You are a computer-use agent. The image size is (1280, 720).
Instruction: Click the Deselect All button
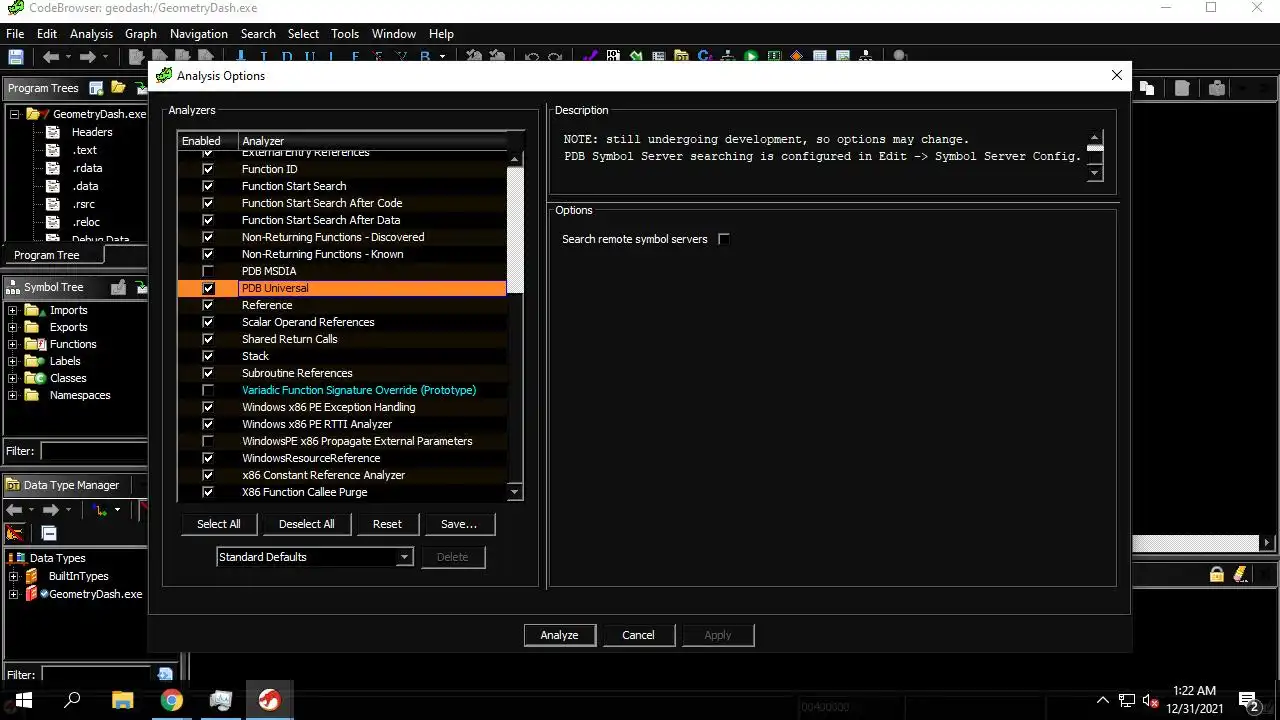(x=307, y=524)
